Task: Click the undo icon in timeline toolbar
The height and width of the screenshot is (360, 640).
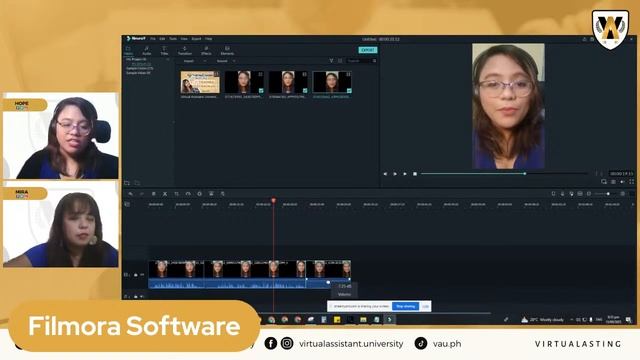Action: pos(131,194)
